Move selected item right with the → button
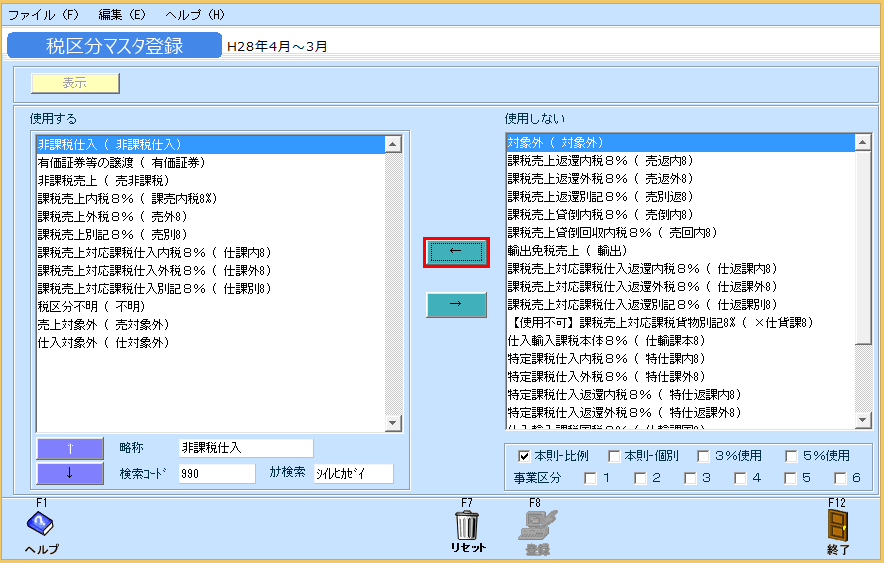This screenshot has height=563, width=884. click(456, 305)
